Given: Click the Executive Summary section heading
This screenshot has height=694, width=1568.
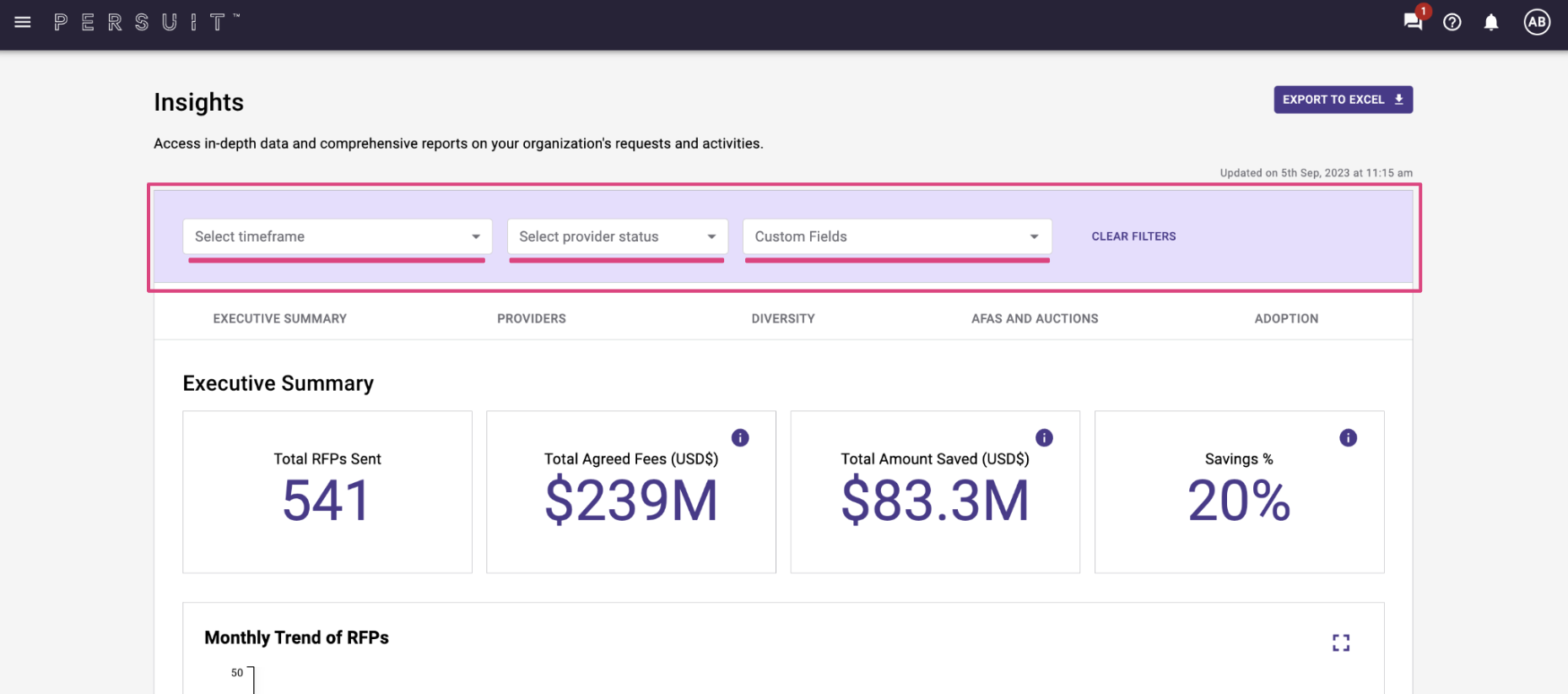Looking at the screenshot, I should [278, 383].
